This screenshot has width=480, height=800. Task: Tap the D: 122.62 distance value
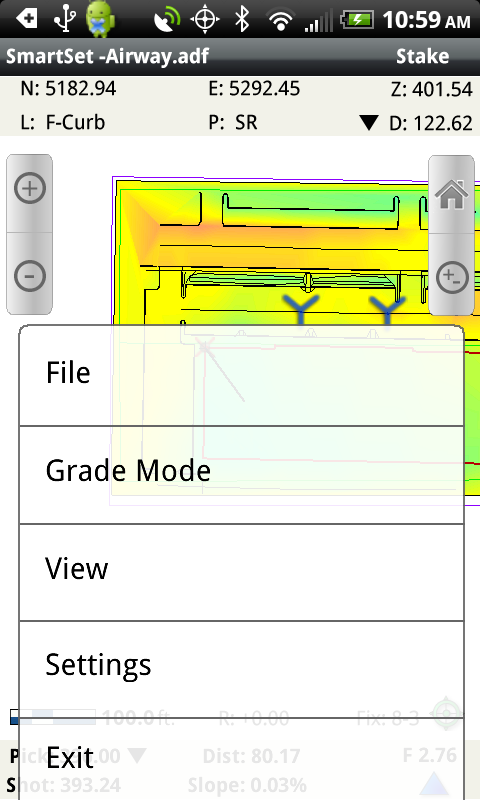[431, 123]
